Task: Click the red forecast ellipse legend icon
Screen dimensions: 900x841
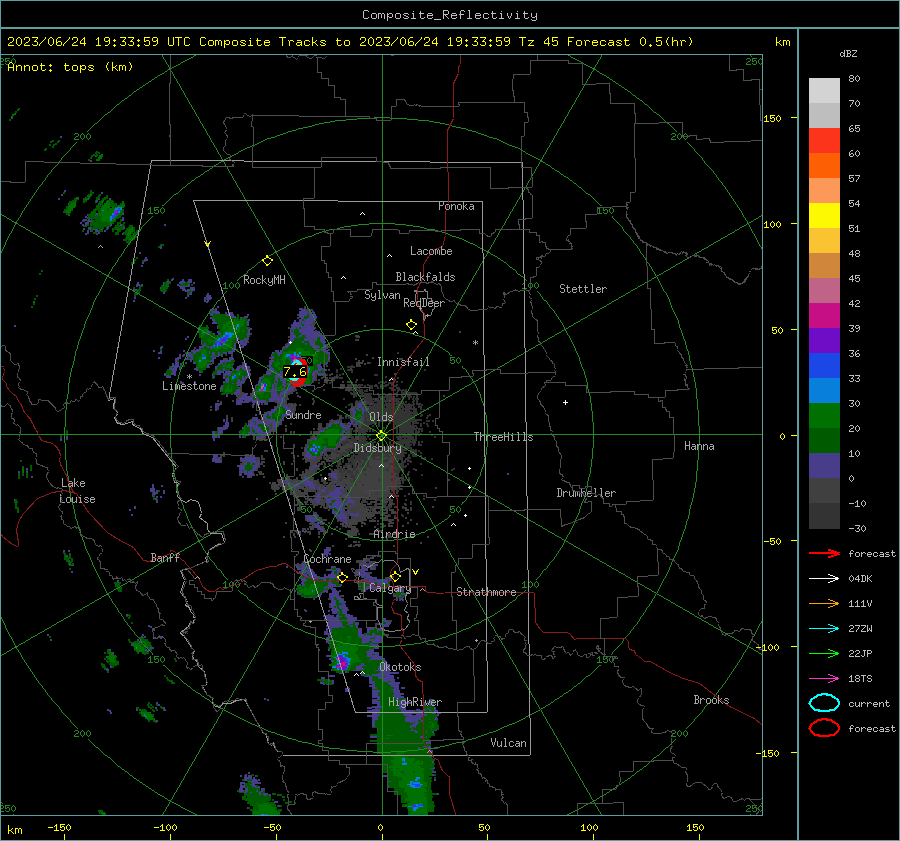Action: pyautogui.click(x=824, y=728)
